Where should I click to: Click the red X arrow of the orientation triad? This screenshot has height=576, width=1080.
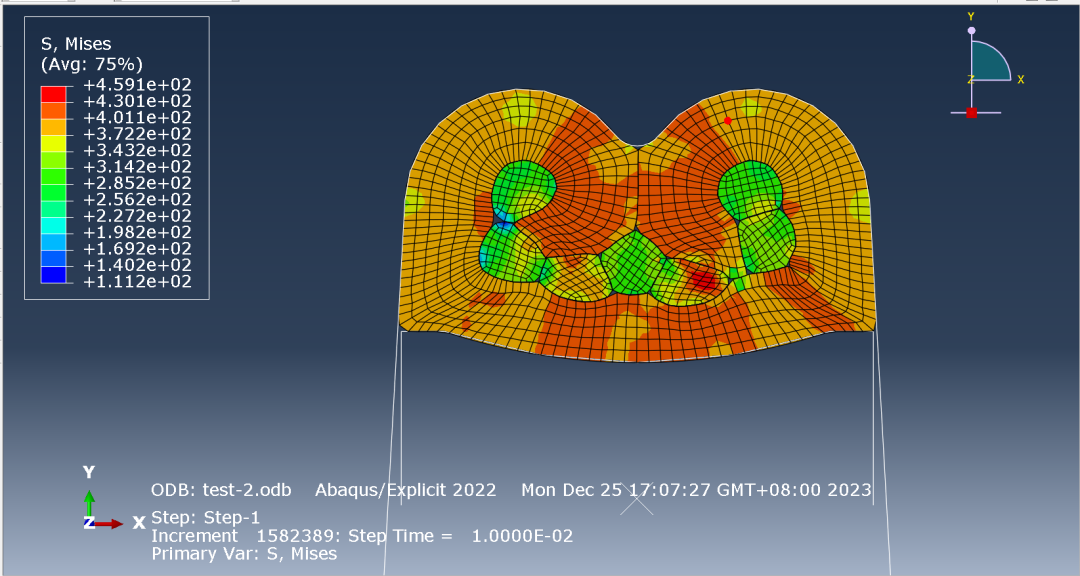(x=109, y=524)
